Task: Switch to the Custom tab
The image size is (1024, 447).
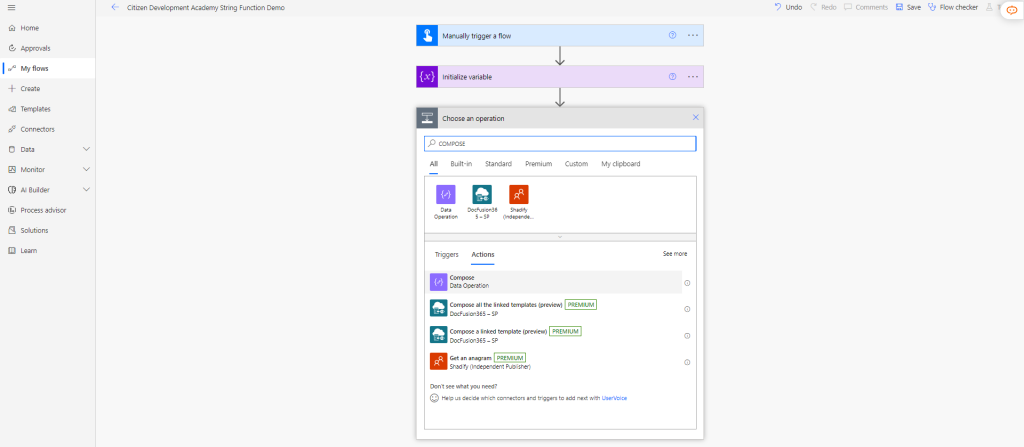Action: click(577, 164)
